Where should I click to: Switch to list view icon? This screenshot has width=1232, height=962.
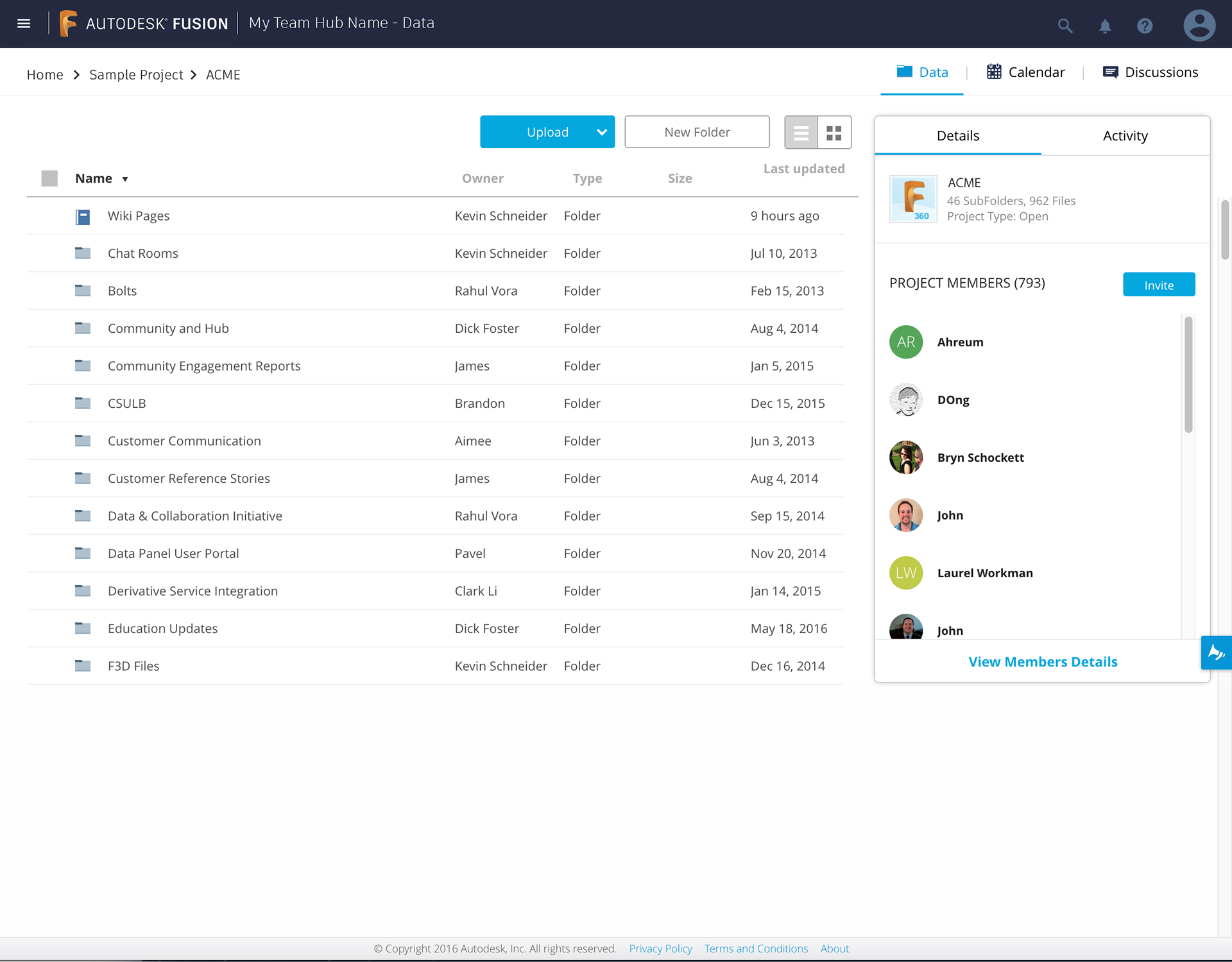tap(801, 133)
